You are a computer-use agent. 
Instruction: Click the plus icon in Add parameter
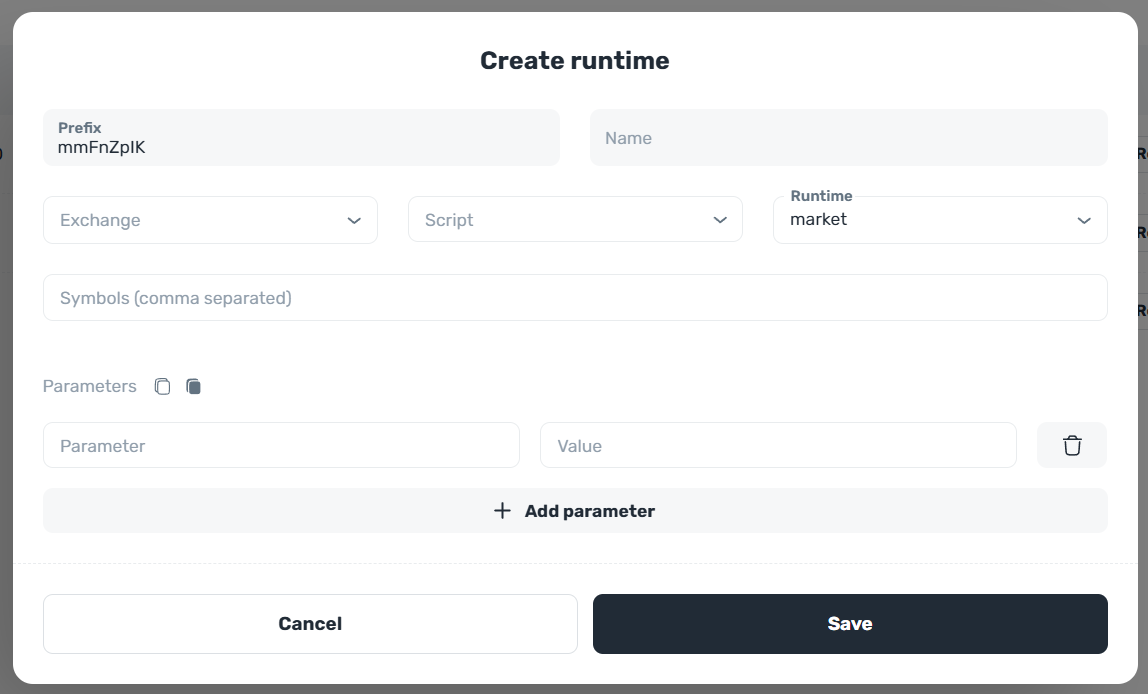point(502,511)
